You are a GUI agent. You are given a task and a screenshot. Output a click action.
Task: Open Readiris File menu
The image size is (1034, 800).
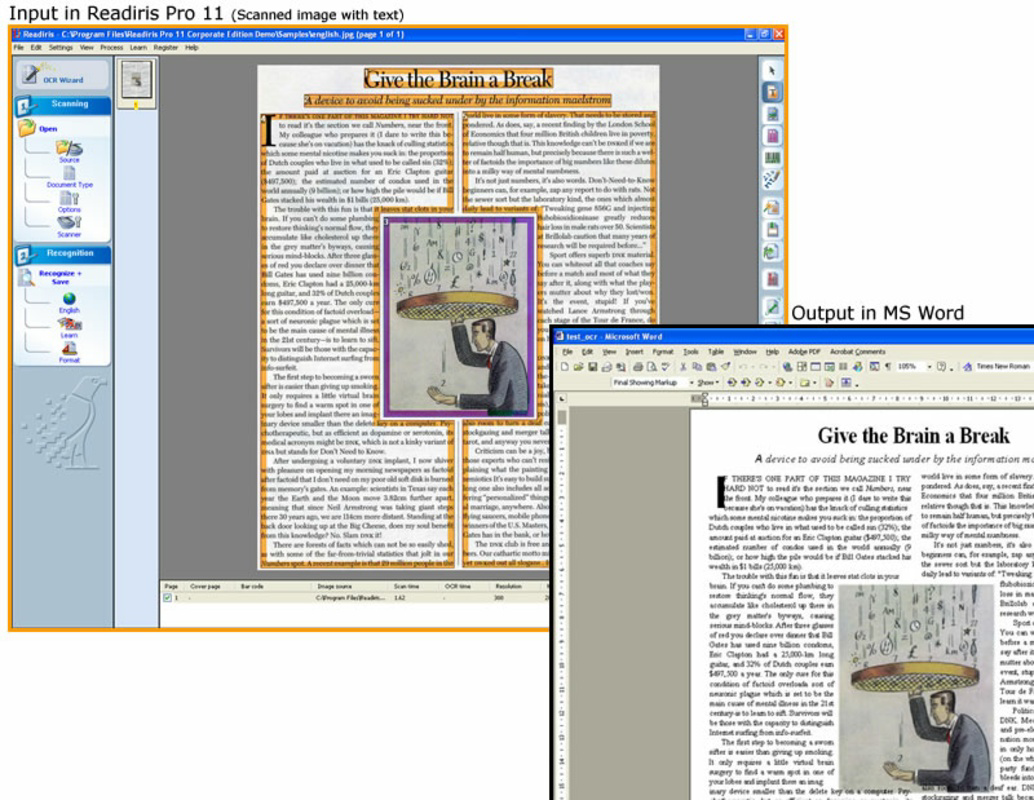coord(18,47)
